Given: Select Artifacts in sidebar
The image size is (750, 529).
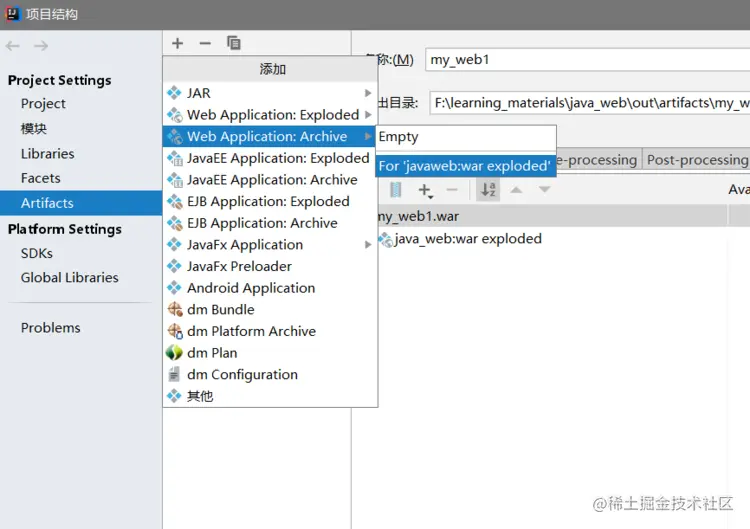Looking at the screenshot, I should pyautogui.click(x=81, y=203).
